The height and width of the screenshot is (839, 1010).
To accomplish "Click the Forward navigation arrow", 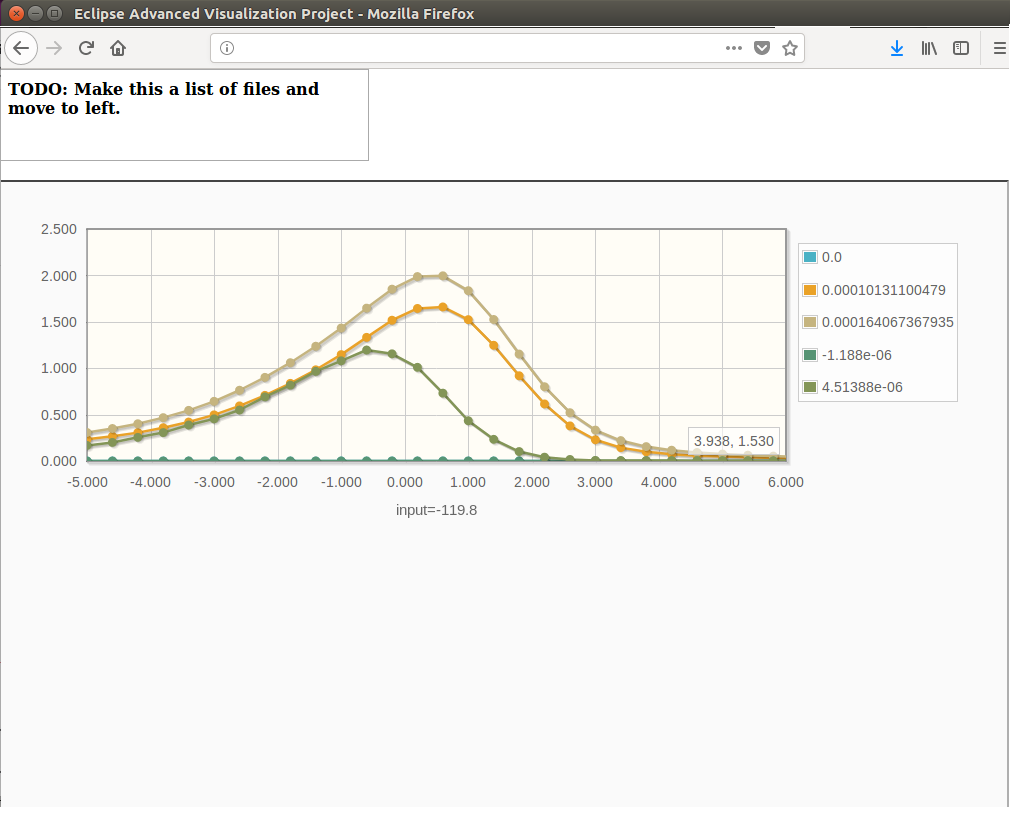I will [55, 48].
